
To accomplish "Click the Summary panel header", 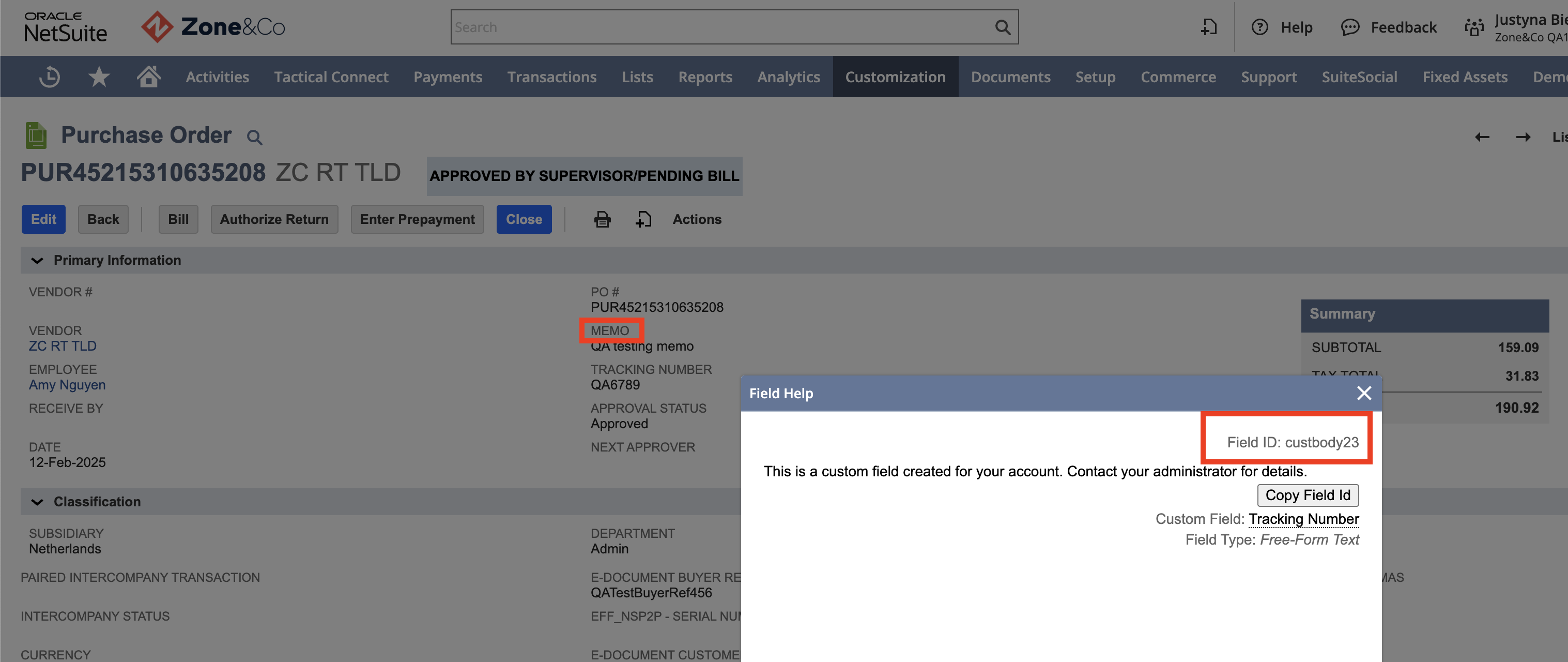I will 1424,315.
